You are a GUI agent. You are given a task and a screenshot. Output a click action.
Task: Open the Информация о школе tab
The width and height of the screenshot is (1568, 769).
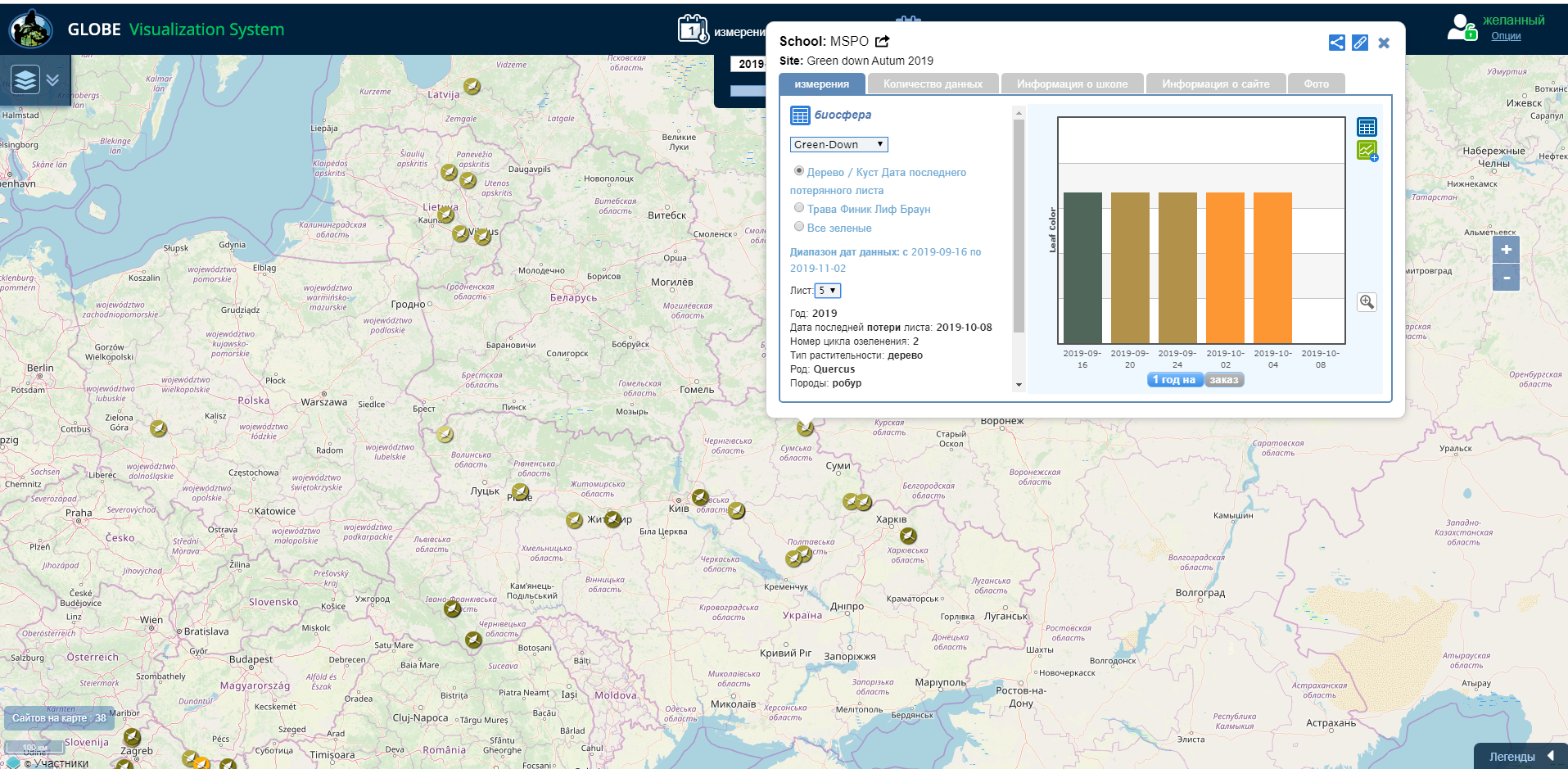point(1072,84)
